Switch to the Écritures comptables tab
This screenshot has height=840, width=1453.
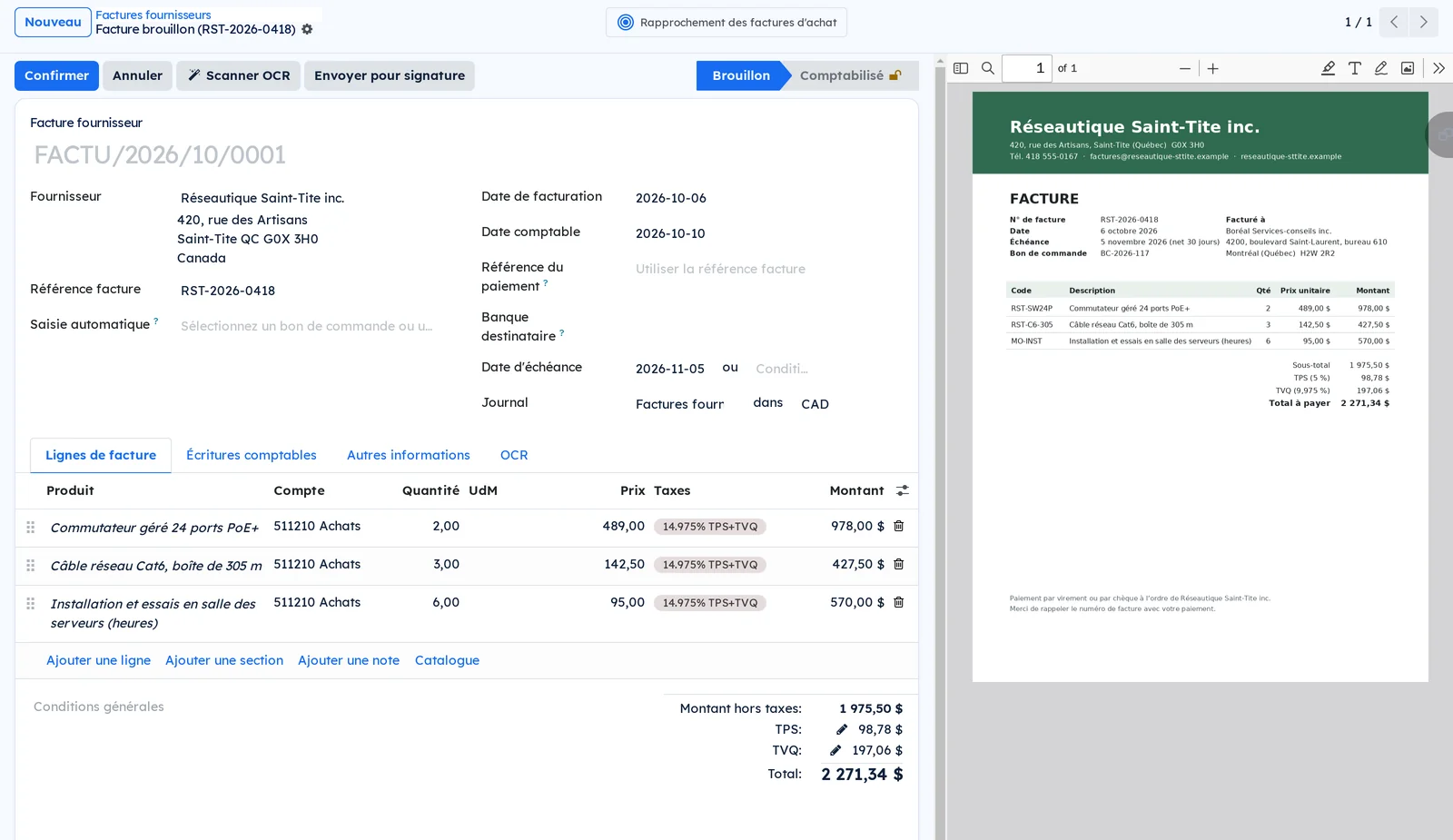(252, 455)
